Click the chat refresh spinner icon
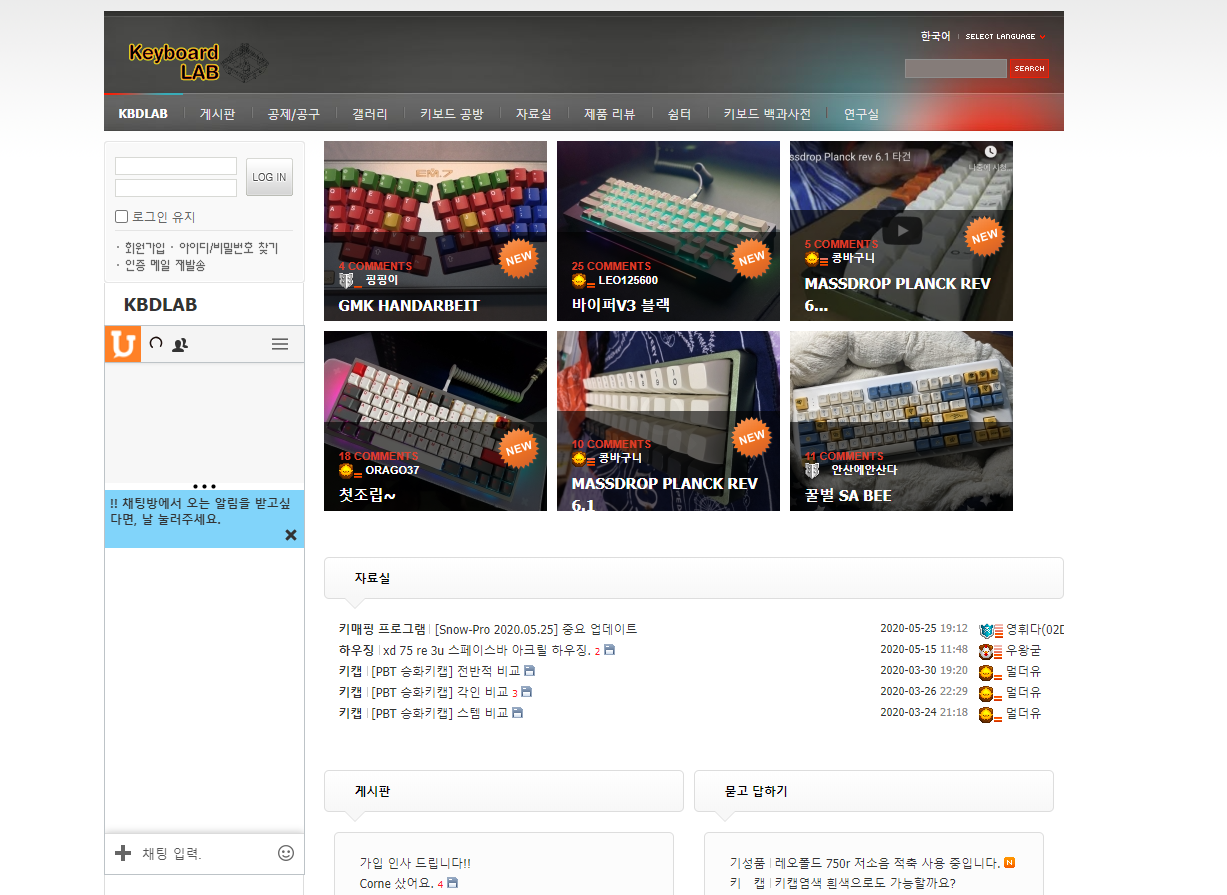The height and width of the screenshot is (895, 1227). (156, 343)
